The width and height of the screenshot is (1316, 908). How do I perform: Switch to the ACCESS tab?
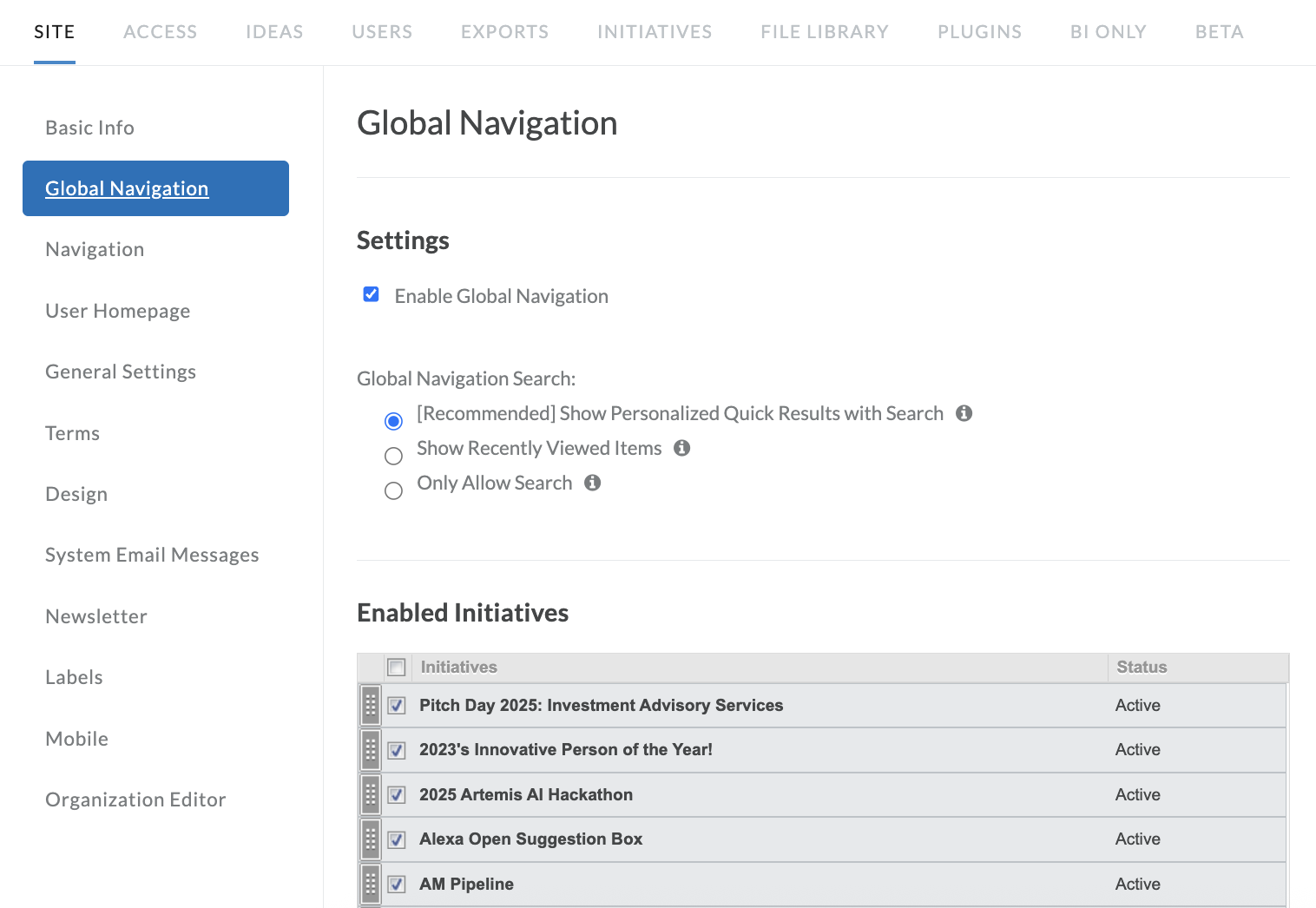161,32
